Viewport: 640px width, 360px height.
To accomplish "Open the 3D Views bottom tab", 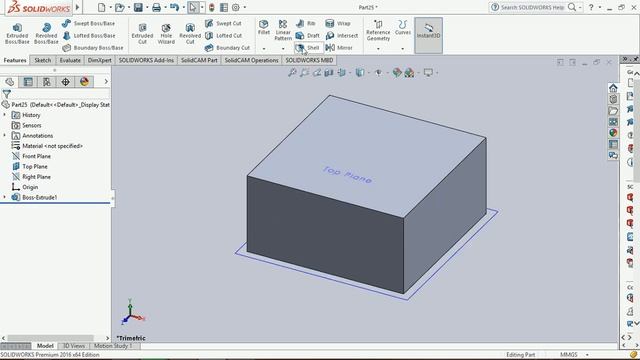I will [73, 346].
